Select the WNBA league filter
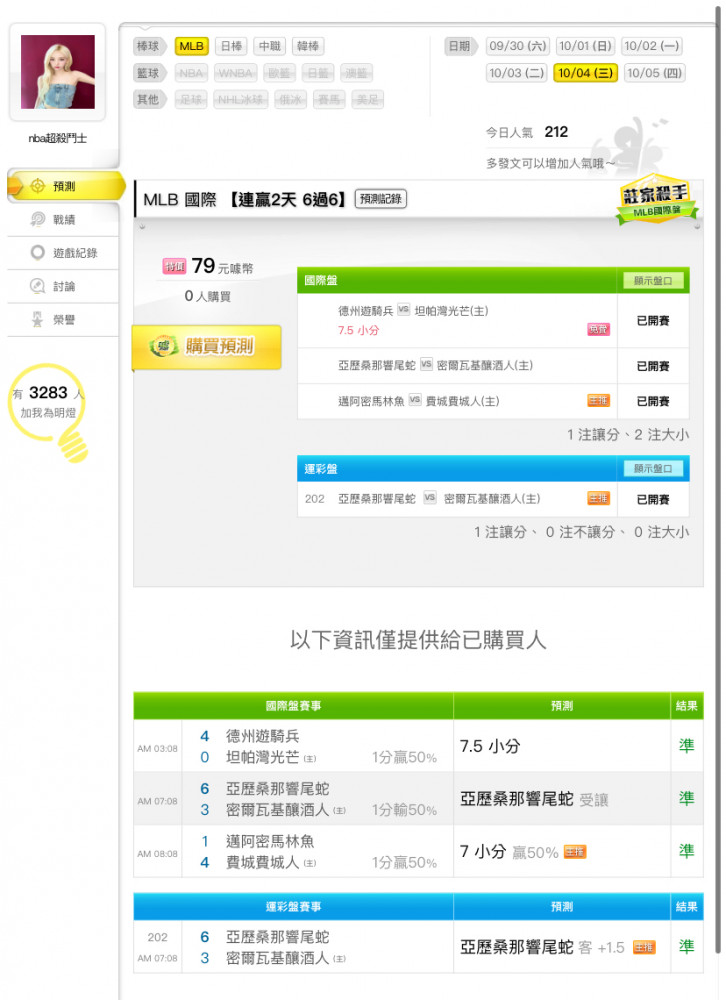The image size is (726, 1000). click(235, 73)
